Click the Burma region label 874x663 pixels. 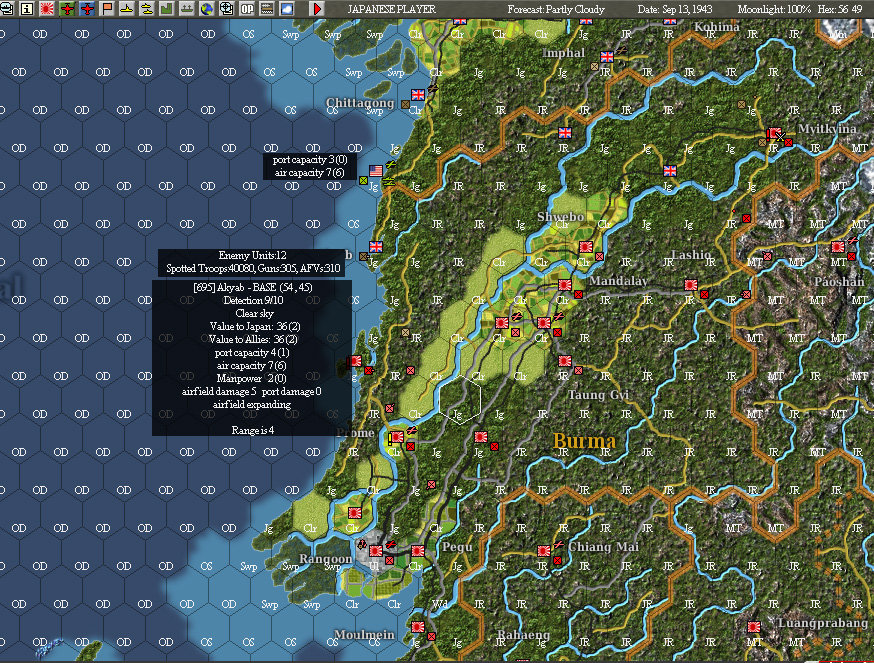coord(584,441)
